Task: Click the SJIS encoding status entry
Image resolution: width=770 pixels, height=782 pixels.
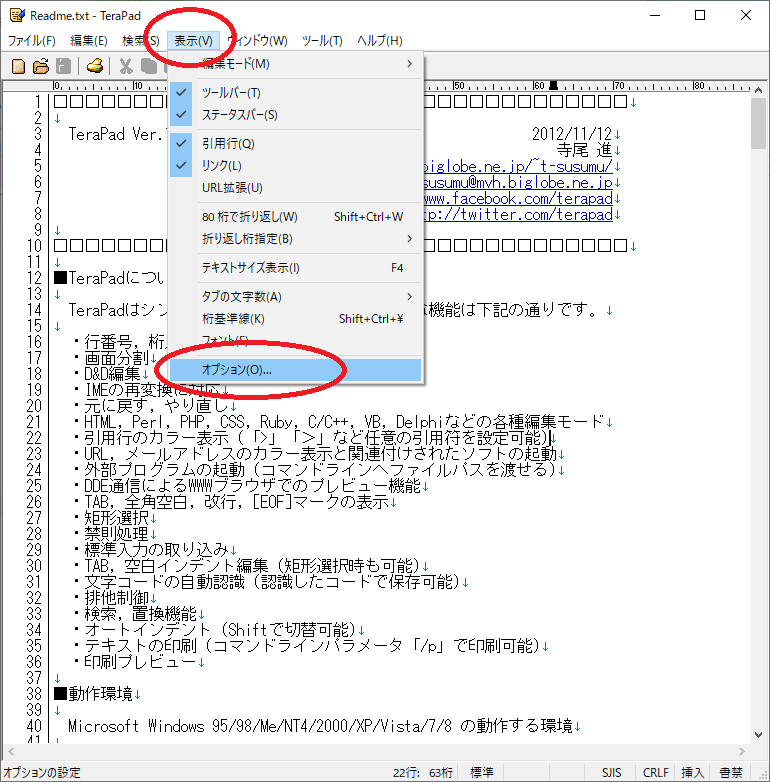Action: pyautogui.click(x=611, y=773)
